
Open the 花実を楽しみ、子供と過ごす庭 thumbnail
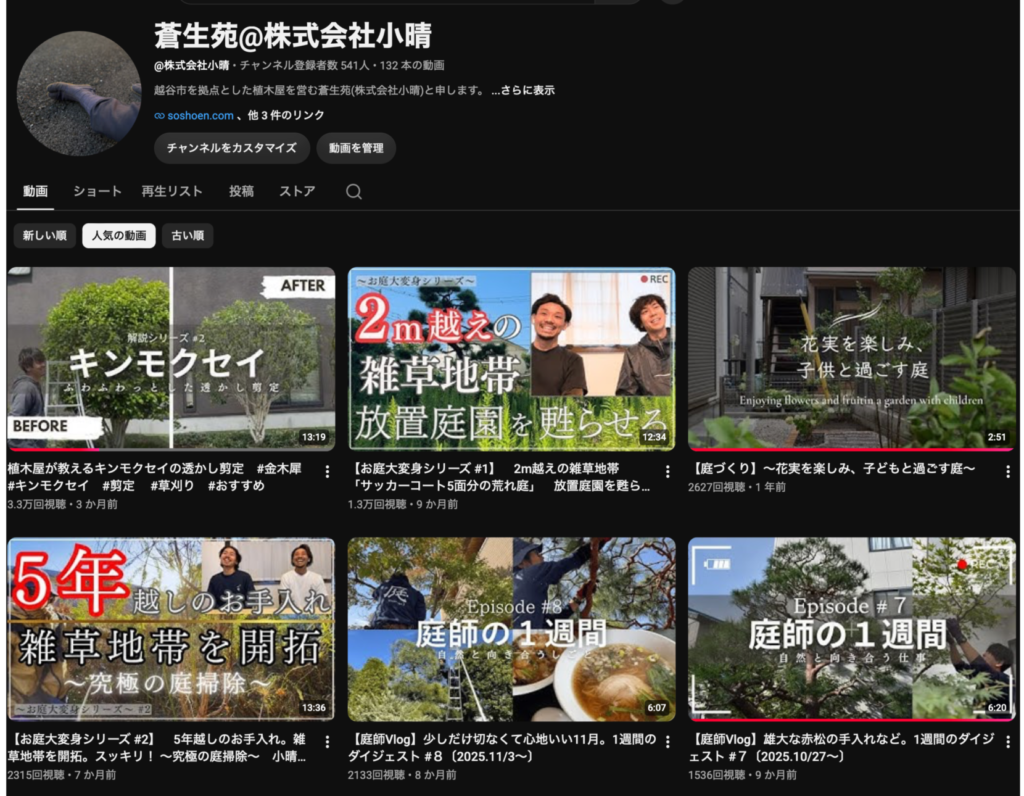point(852,358)
